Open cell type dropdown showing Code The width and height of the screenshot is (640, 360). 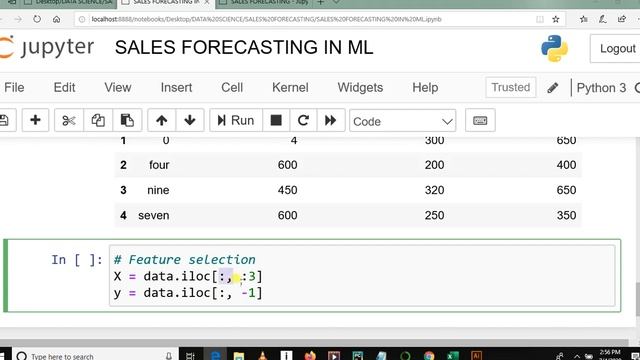point(402,121)
